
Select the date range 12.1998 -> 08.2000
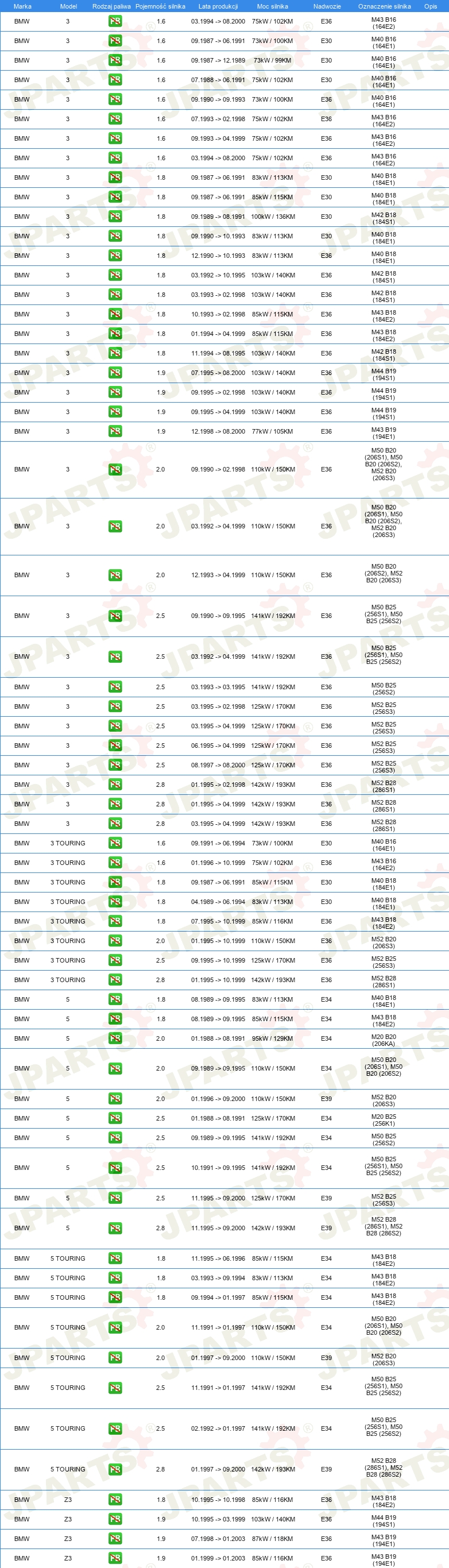click(218, 431)
